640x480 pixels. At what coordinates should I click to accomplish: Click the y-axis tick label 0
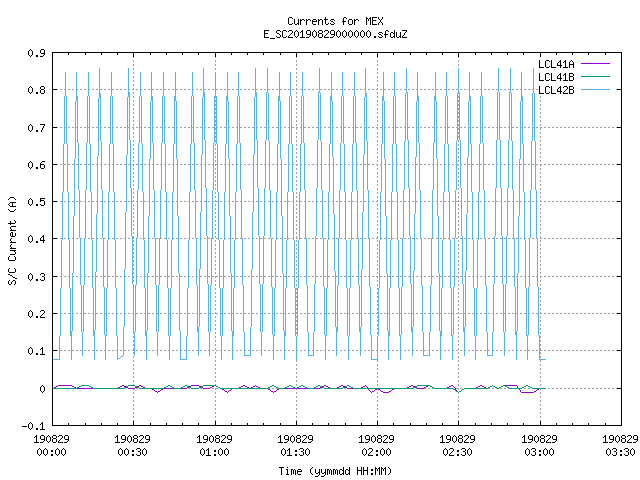click(42, 389)
